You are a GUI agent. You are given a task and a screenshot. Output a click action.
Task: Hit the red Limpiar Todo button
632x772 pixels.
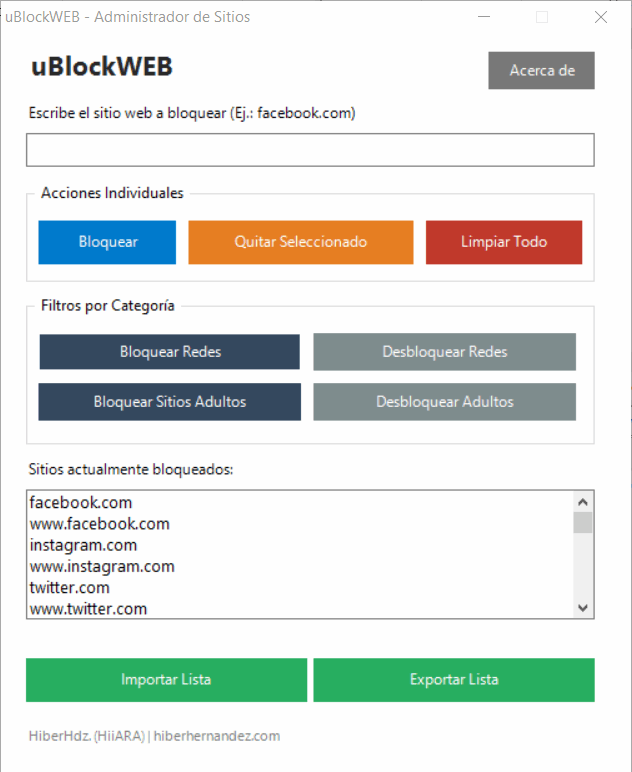503,242
